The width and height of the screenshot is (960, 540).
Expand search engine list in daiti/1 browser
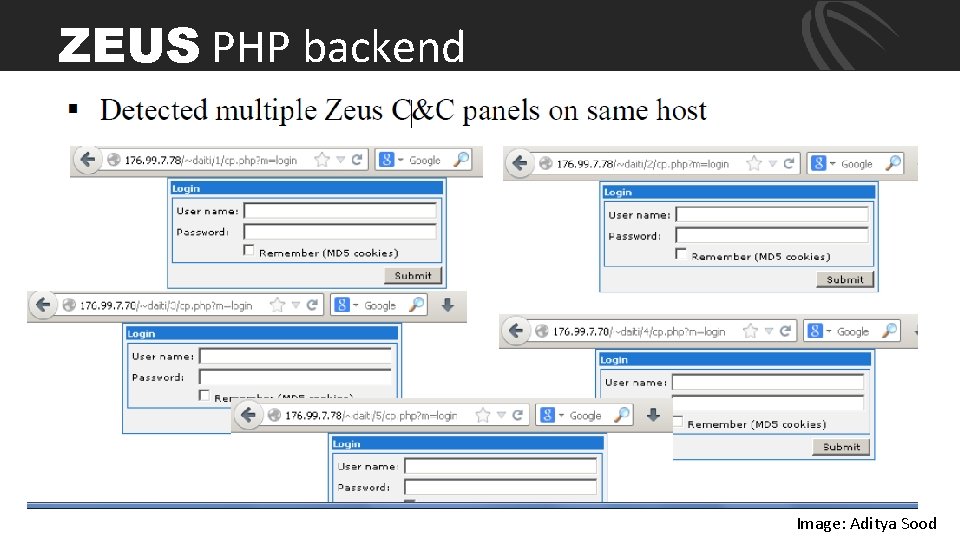[400, 160]
